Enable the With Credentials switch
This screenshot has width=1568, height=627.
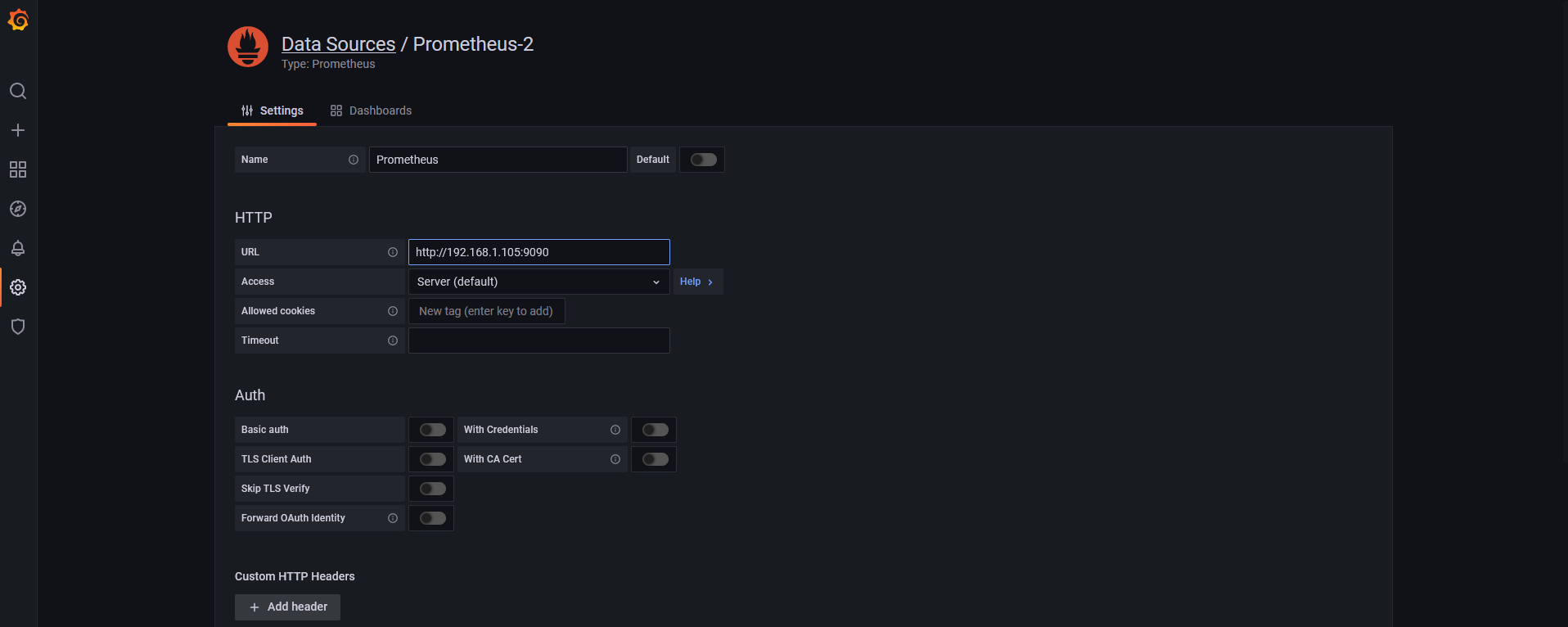[x=656, y=430]
